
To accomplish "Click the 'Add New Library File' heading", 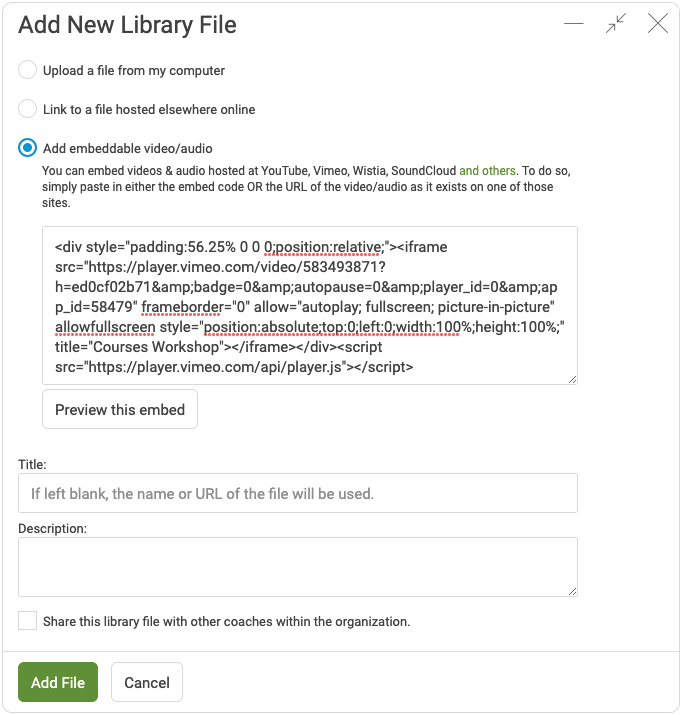I will click(127, 25).
